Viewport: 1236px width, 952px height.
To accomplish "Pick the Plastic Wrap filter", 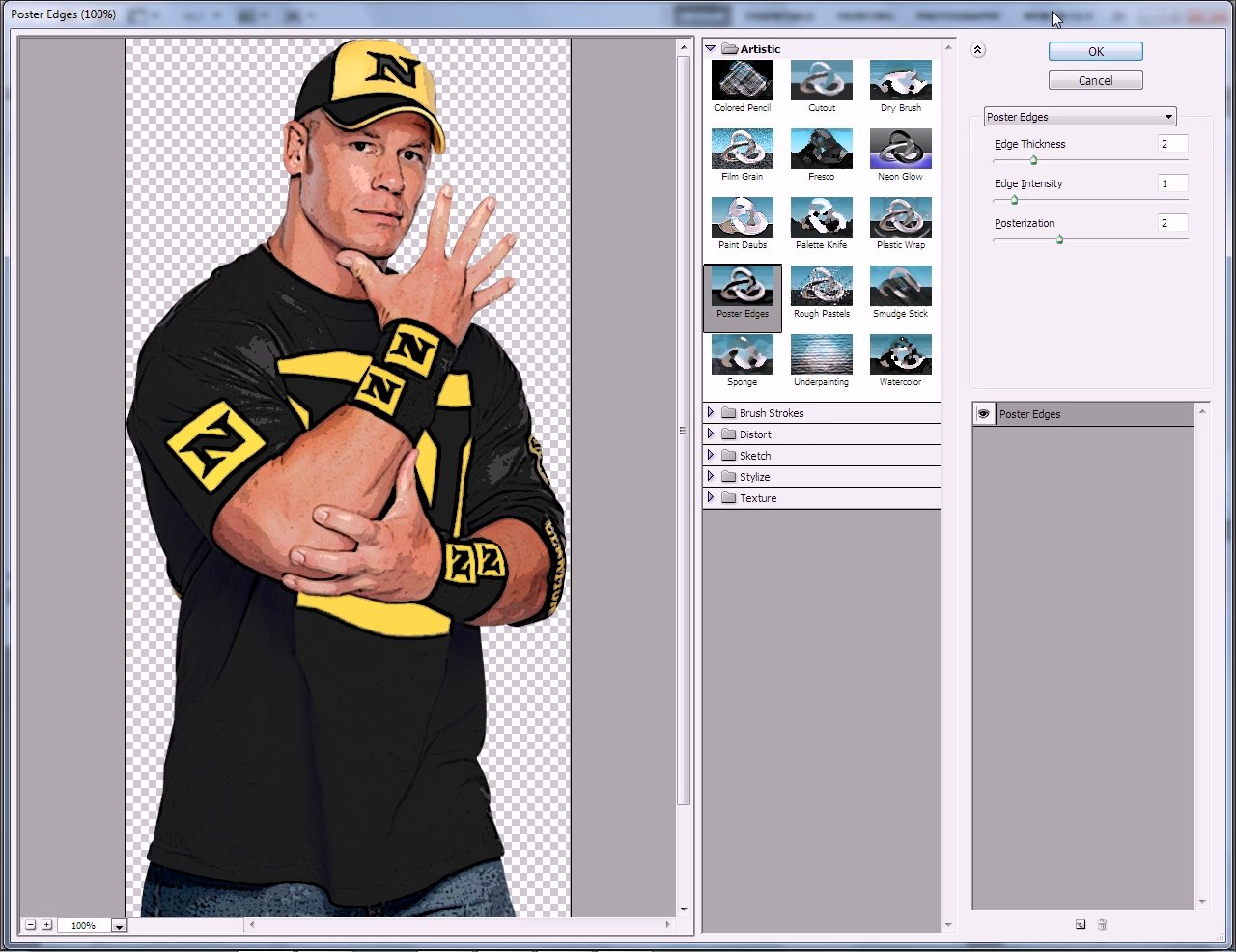I will tap(900, 217).
